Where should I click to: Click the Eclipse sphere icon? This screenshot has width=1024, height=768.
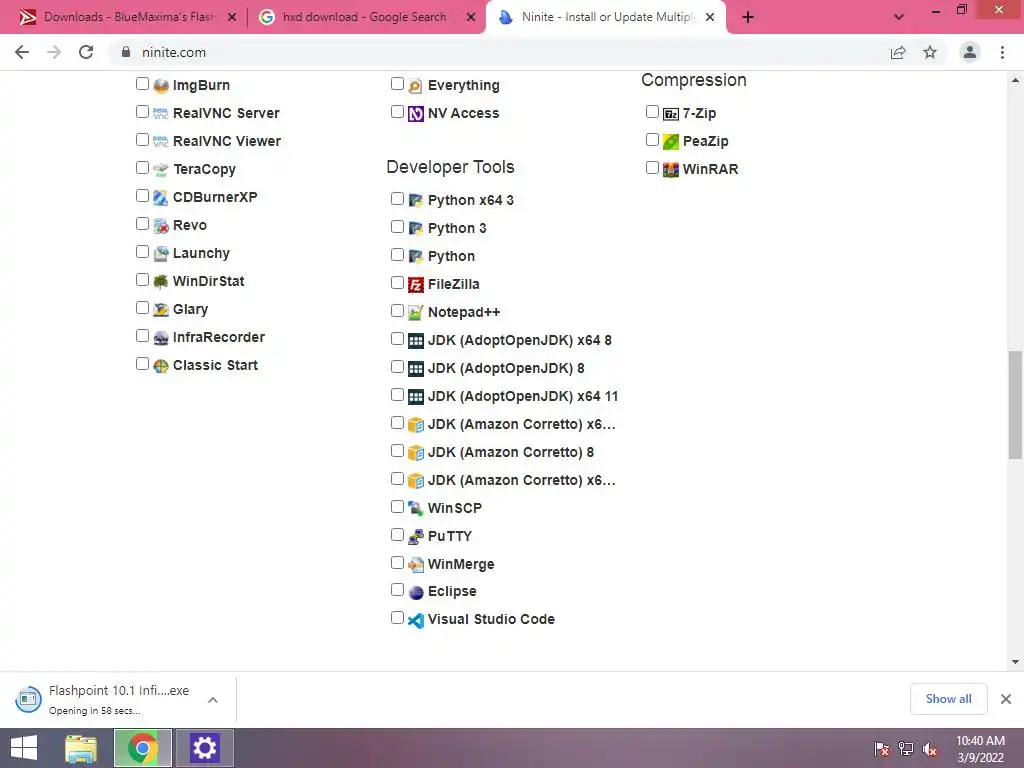click(x=416, y=592)
